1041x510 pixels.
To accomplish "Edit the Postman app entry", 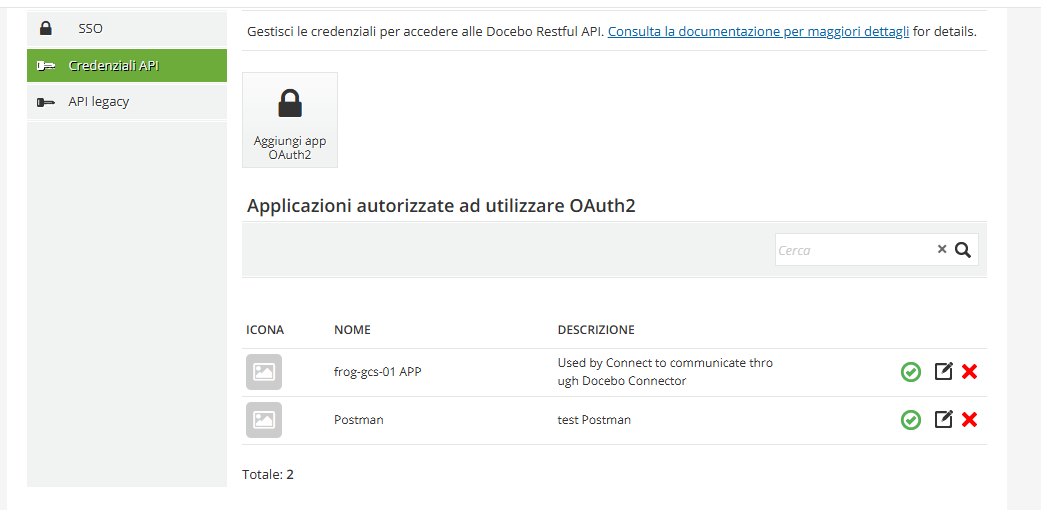I will (x=943, y=419).
